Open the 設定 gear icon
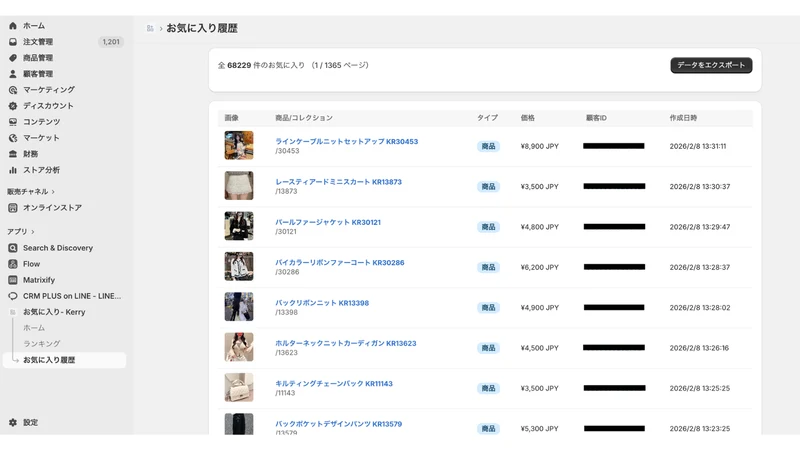Image resolution: width=800 pixels, height=450 pixels. pyautogui.click(x=13, y=422)
